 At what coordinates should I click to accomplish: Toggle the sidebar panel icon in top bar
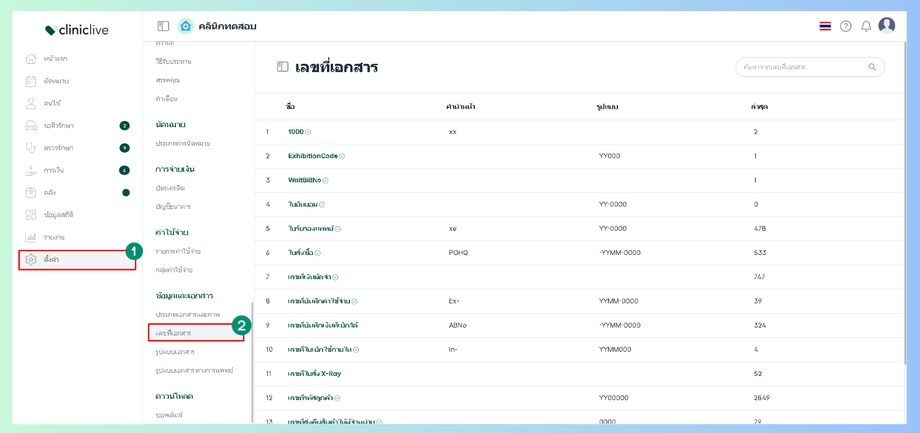tap(163, 26)
